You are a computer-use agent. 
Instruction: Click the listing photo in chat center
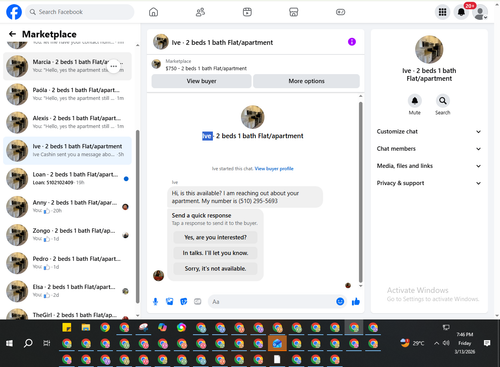click(x=253, y=117)
